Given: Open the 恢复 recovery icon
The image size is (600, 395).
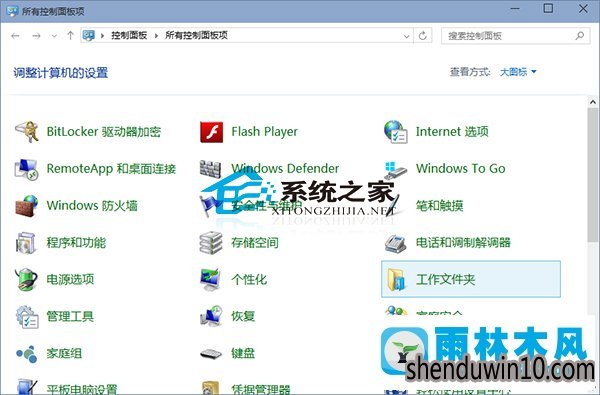Looking at the screenshot, I should pyautogui.click(x=211, y=317).
